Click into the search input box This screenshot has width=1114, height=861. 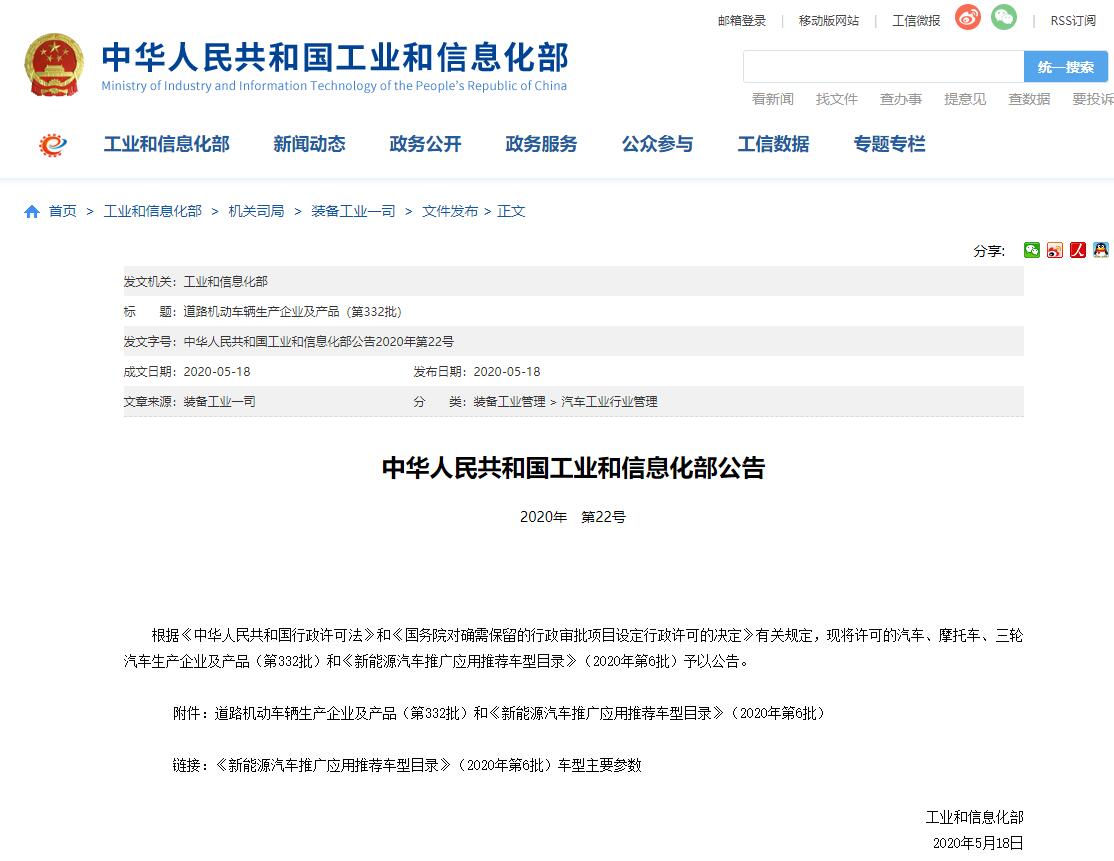[x=883, y=67]
